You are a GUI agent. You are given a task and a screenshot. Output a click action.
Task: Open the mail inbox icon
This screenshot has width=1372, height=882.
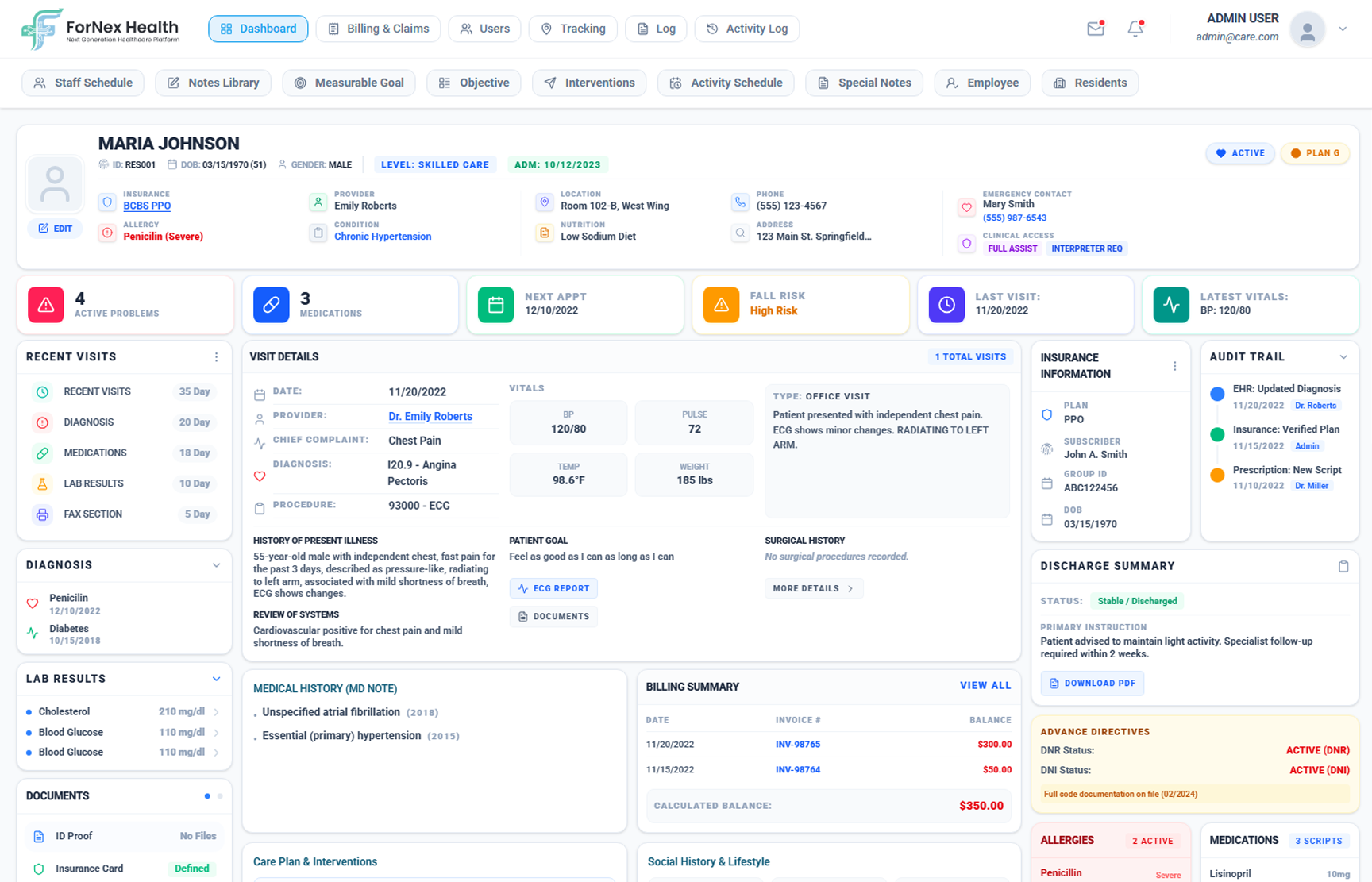tap(1095, 28)
